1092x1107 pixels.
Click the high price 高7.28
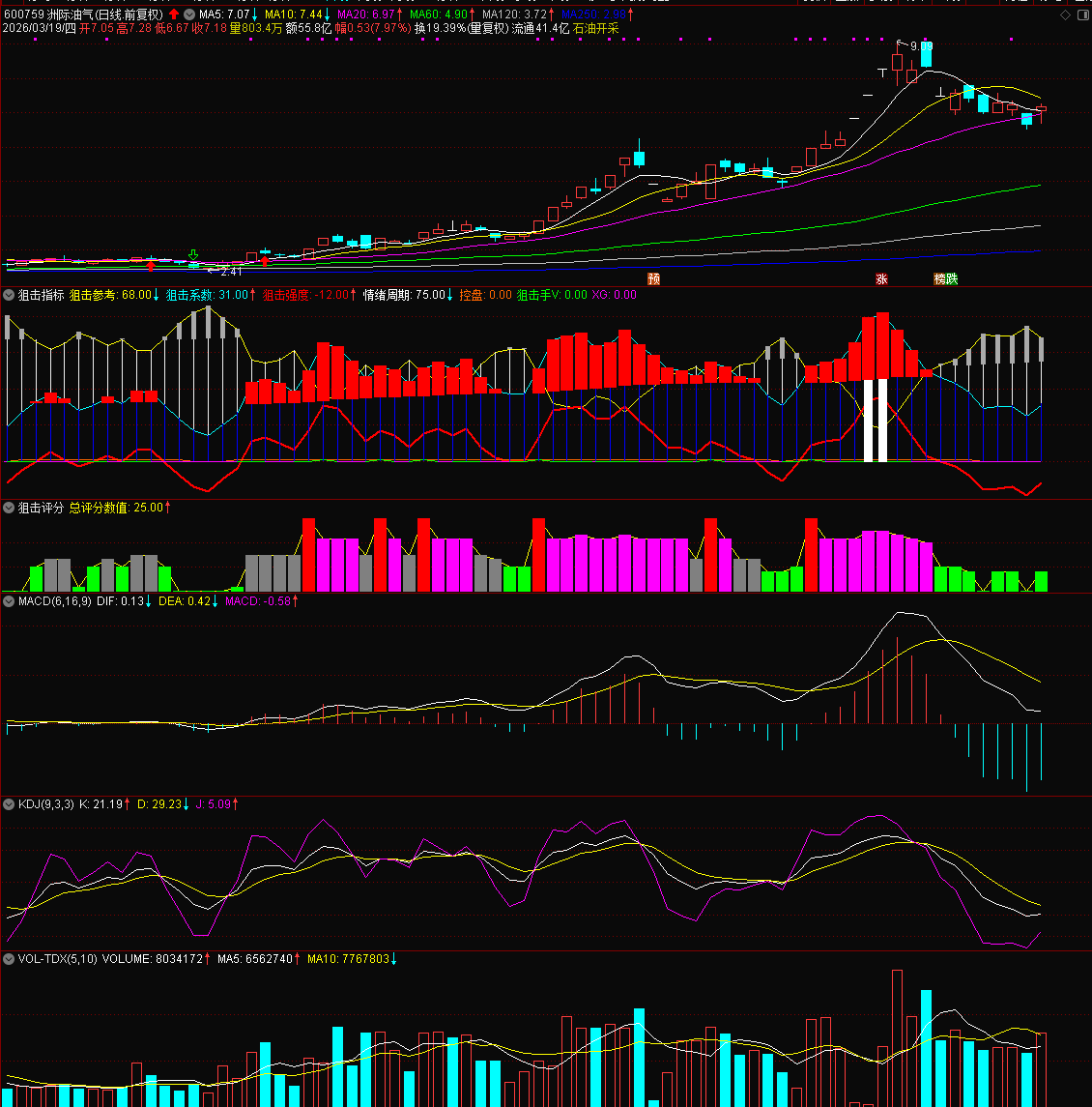(134, 28)
